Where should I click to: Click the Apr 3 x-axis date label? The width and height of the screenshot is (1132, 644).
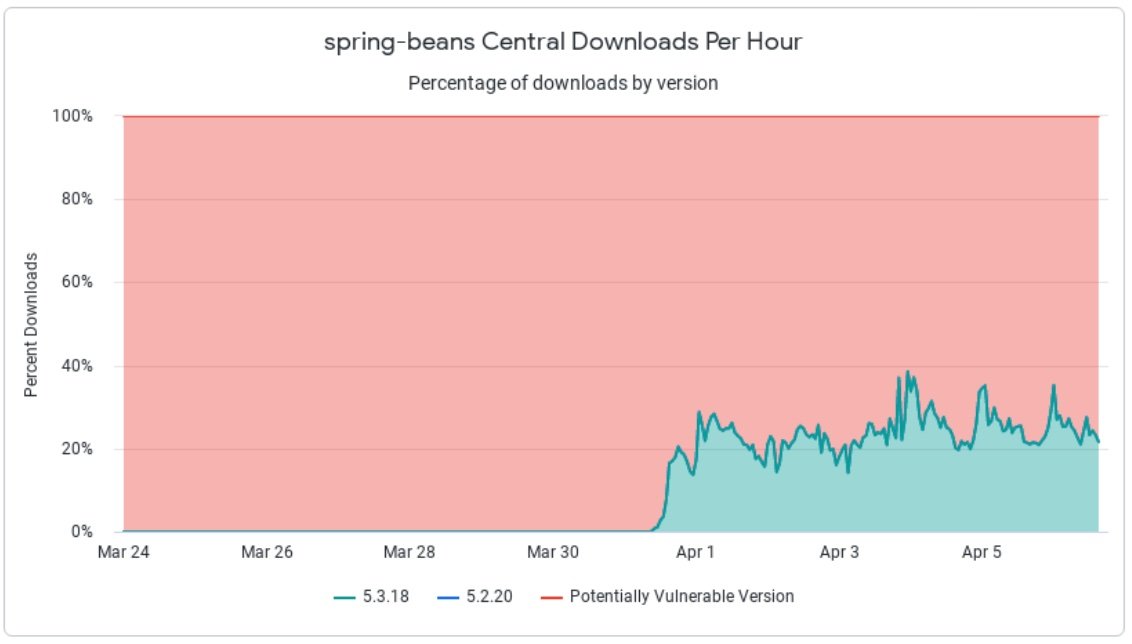tap(839, 552)
